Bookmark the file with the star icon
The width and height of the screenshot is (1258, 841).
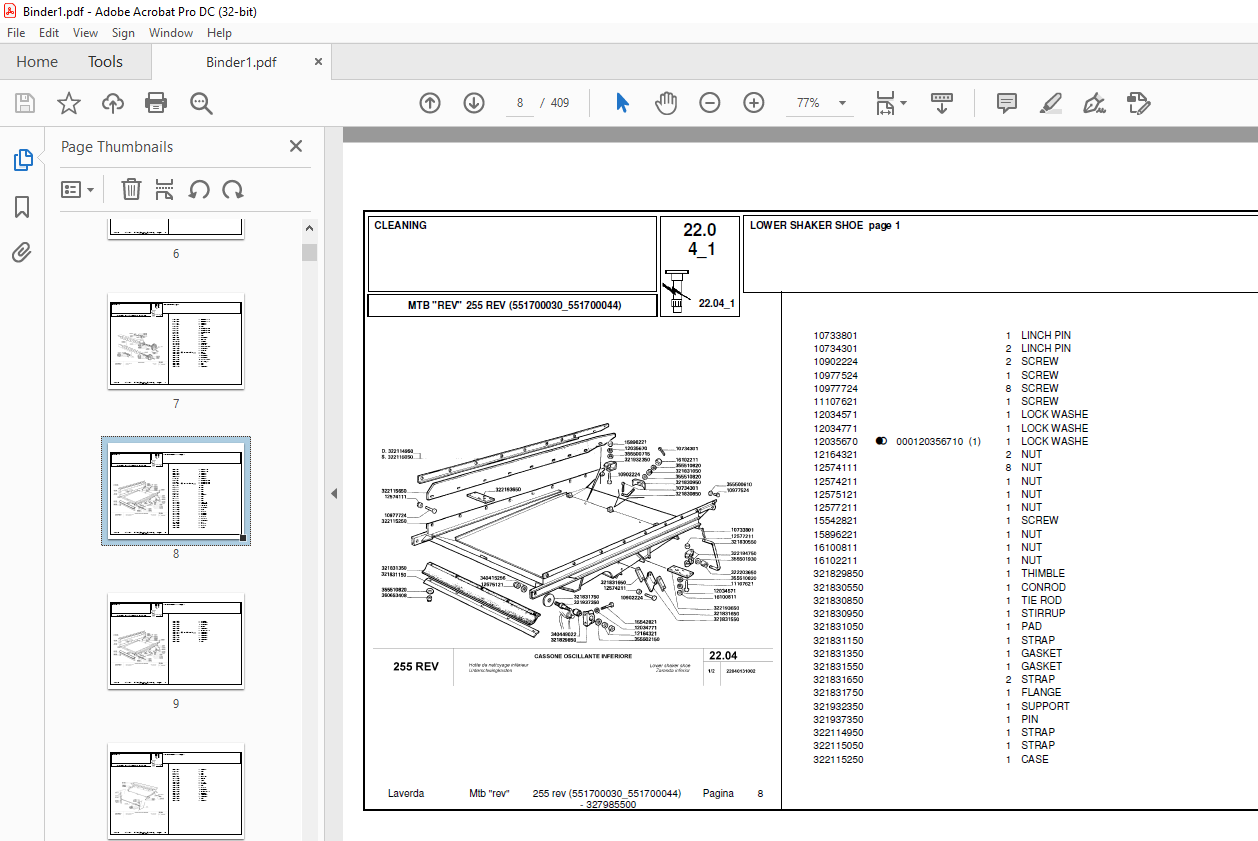pos(69,103)
